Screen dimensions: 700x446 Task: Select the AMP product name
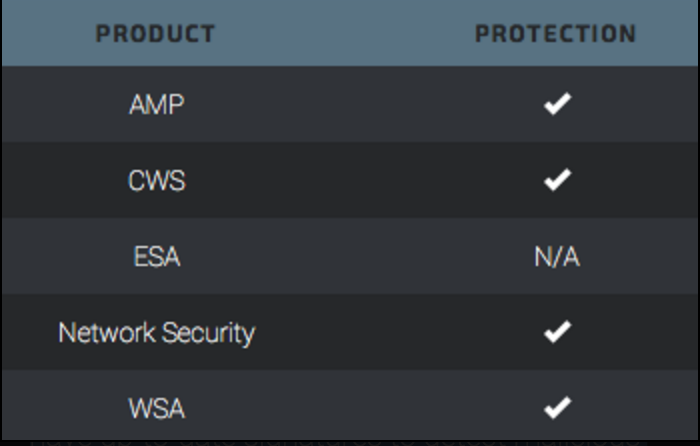[x=156, y=105]
